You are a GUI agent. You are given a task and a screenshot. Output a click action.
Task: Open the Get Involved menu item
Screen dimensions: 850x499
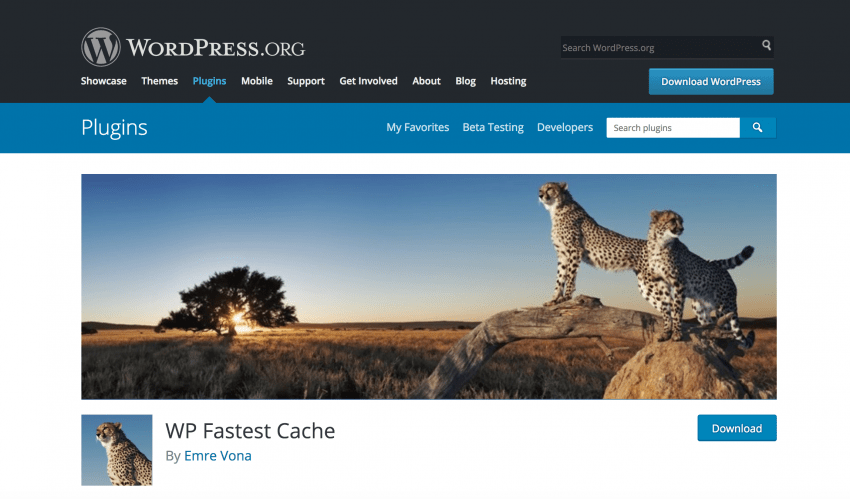[x=369, y=81]
